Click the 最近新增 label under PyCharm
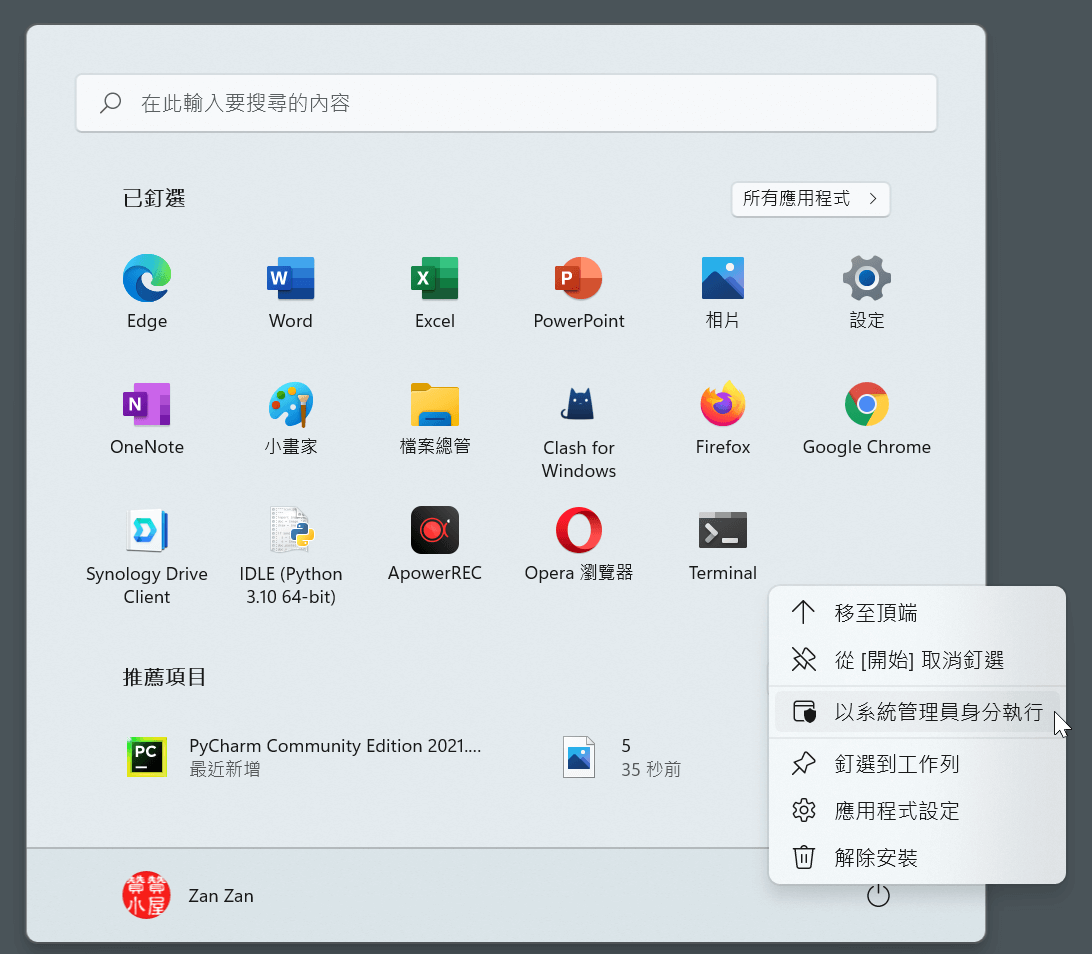The width and height of the screenshot is (1092, 954). tap(225, 769)
